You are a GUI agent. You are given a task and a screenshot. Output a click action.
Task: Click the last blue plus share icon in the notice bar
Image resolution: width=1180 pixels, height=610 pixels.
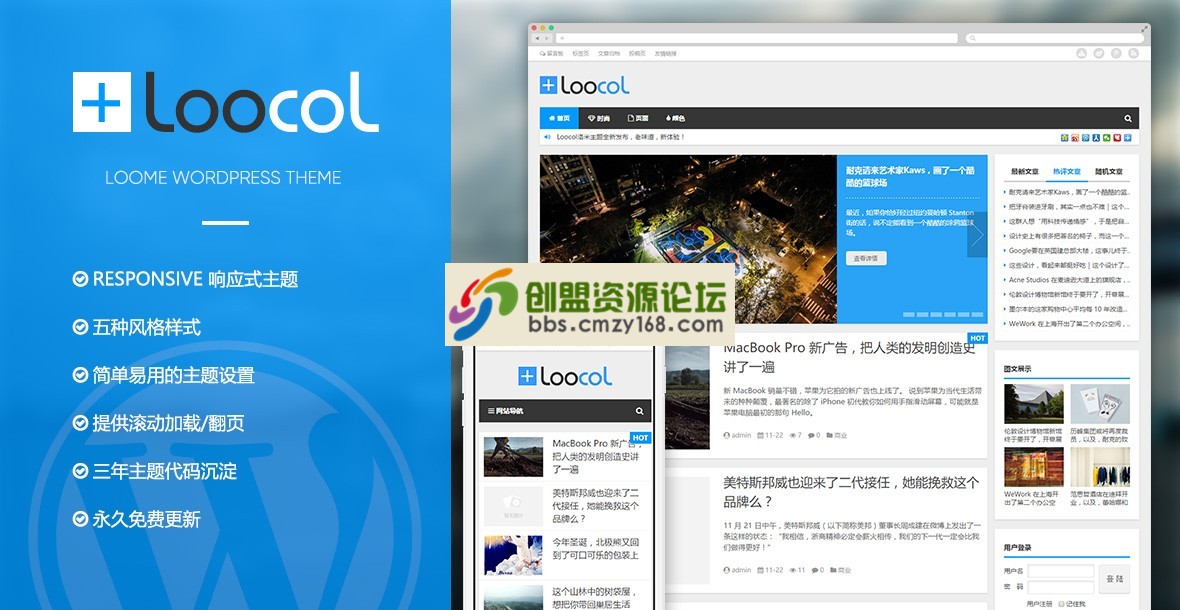[x=1127, y=138]
